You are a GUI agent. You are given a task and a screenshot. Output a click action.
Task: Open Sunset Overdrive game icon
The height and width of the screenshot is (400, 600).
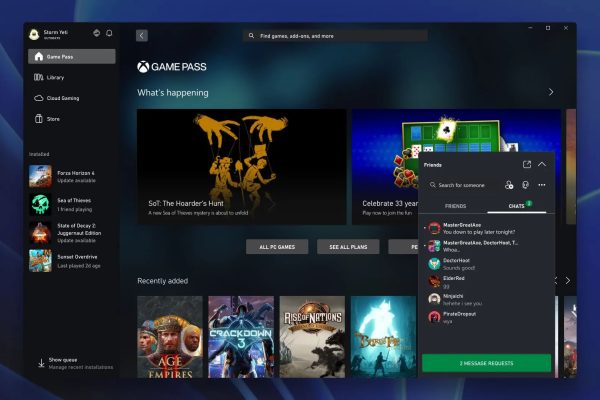(x=40, y=261)
